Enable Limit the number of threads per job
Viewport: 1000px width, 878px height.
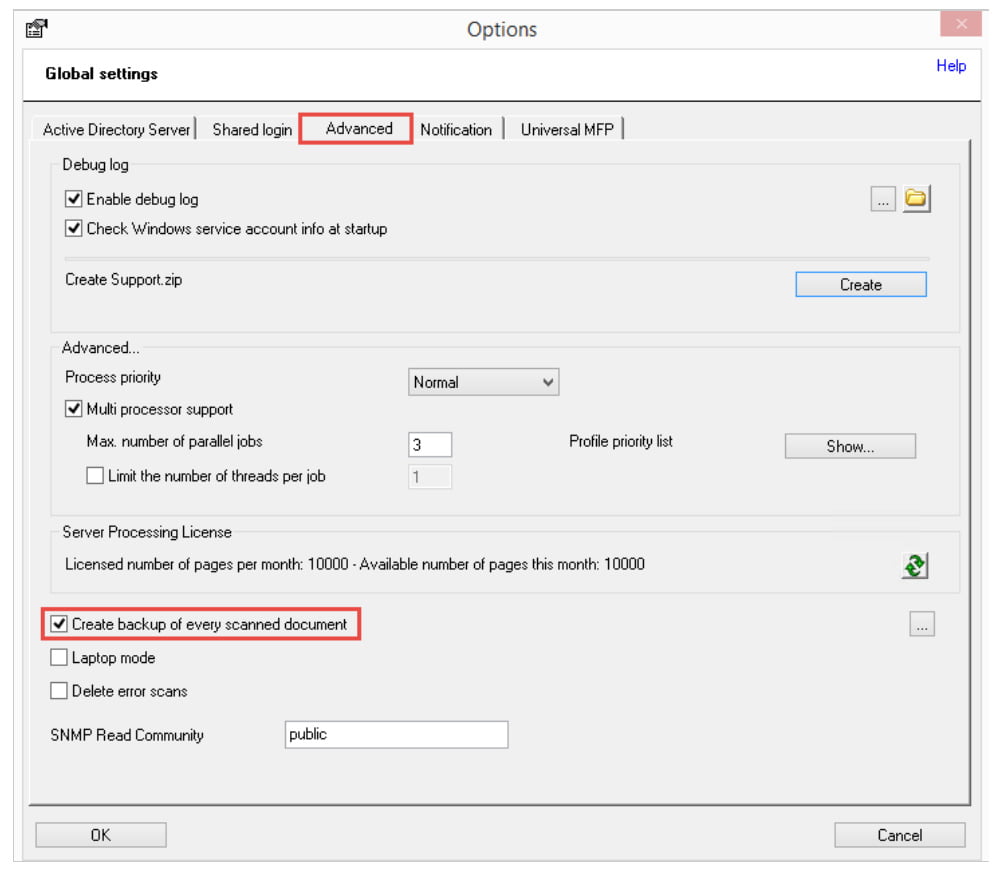[95, 476]
